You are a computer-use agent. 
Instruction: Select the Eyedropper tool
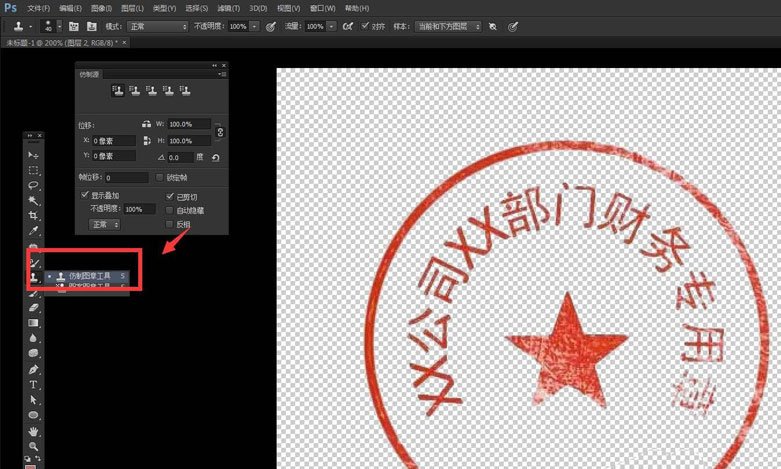[x=33, y=230]
